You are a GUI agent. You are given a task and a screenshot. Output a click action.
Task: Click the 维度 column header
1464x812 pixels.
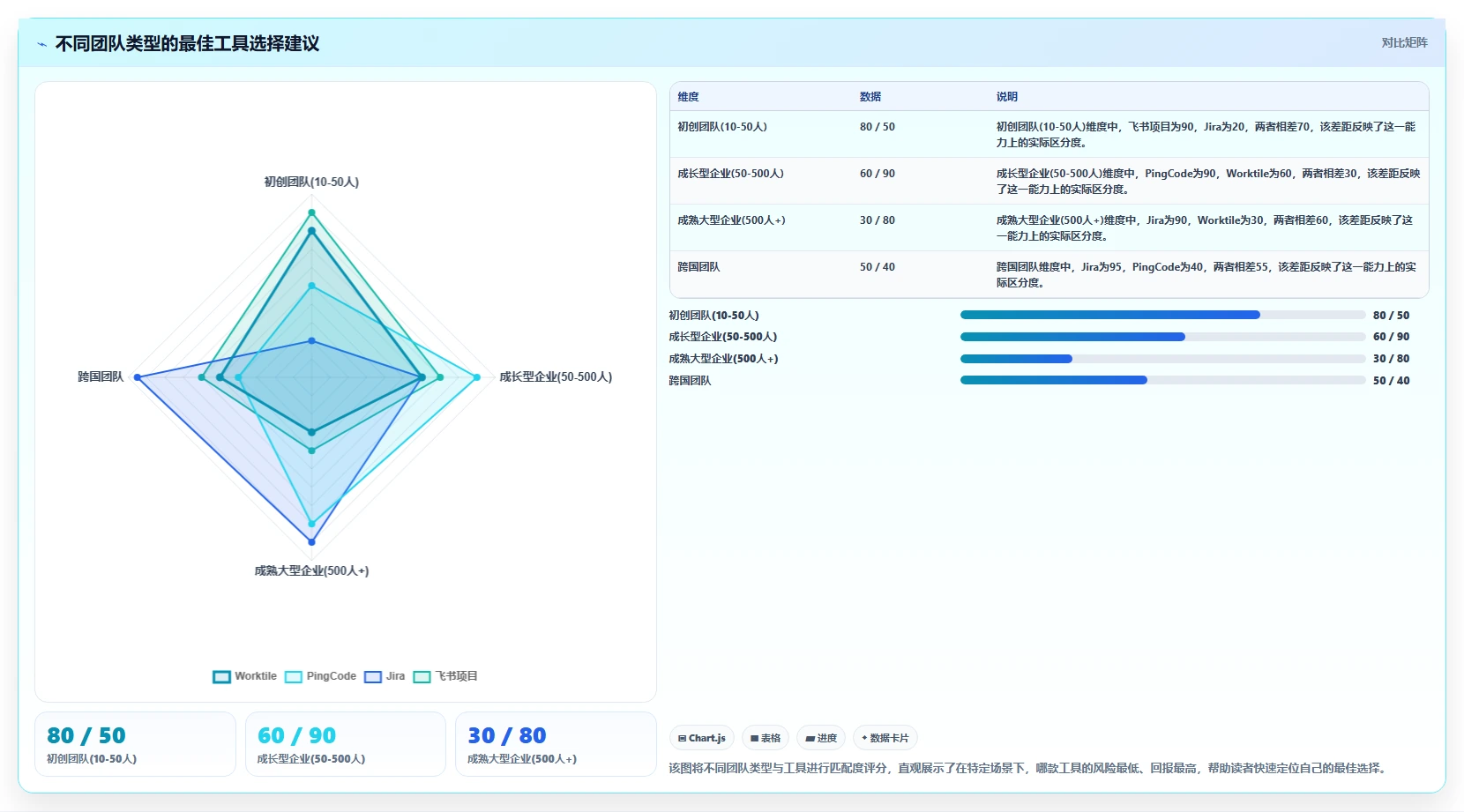tap(688, 97)
